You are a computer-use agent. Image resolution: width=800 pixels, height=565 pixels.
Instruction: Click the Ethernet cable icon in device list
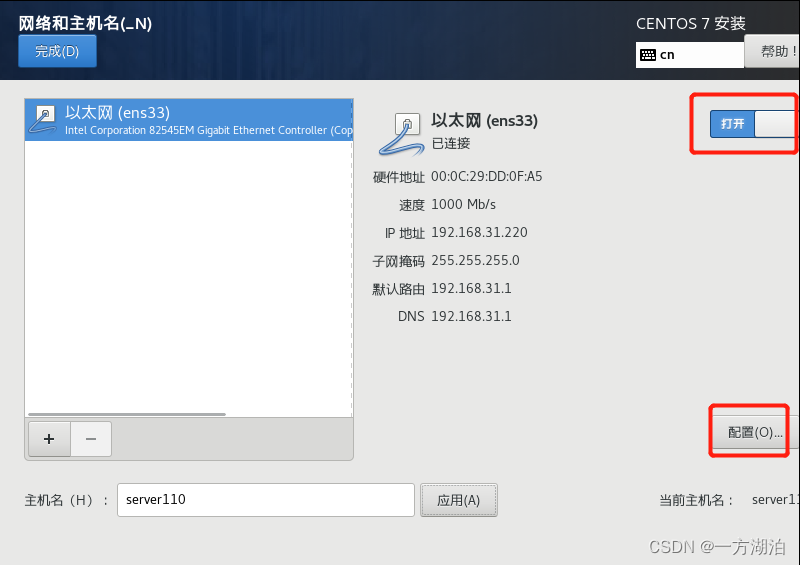click(43, 119)
